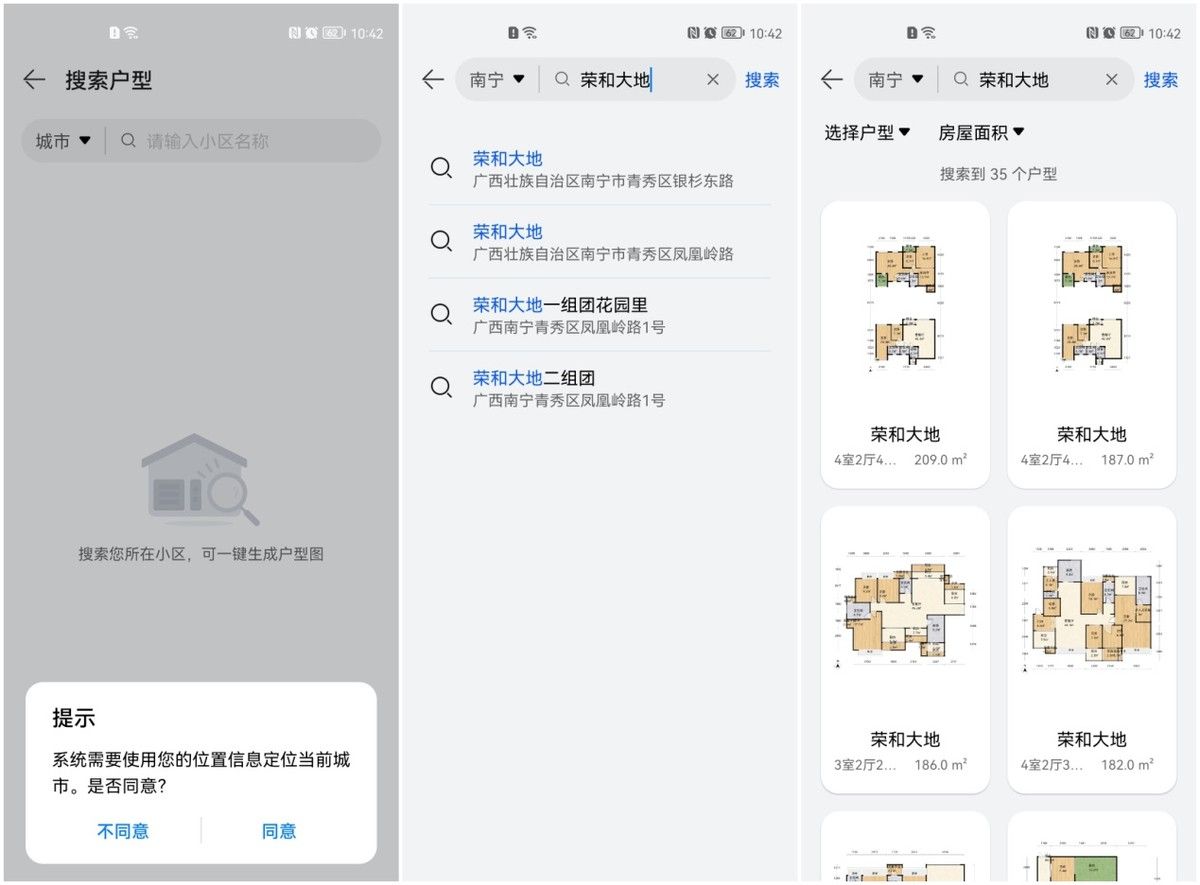Select 荣和大地 suggestion on 银杉东路

coord(600,169)
